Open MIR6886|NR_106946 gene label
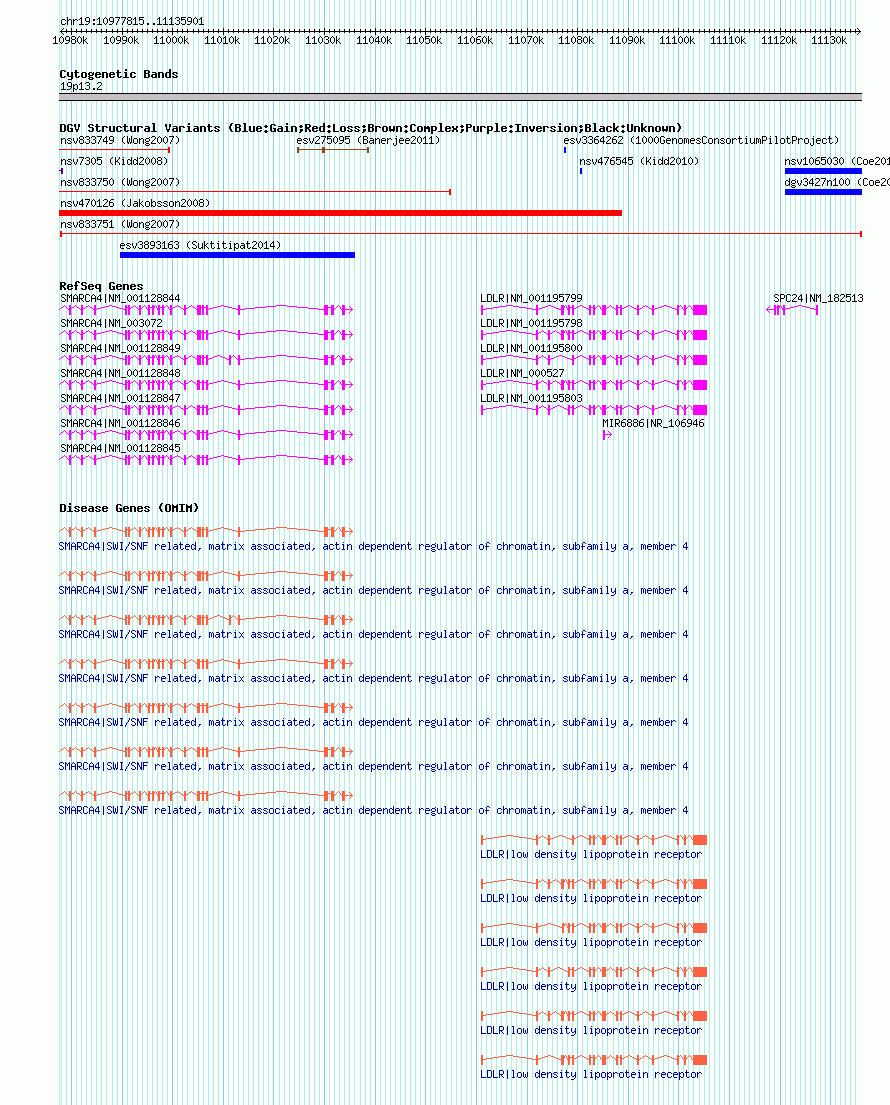The height and width of the screenshot is (1105, 890). point(653,424)
